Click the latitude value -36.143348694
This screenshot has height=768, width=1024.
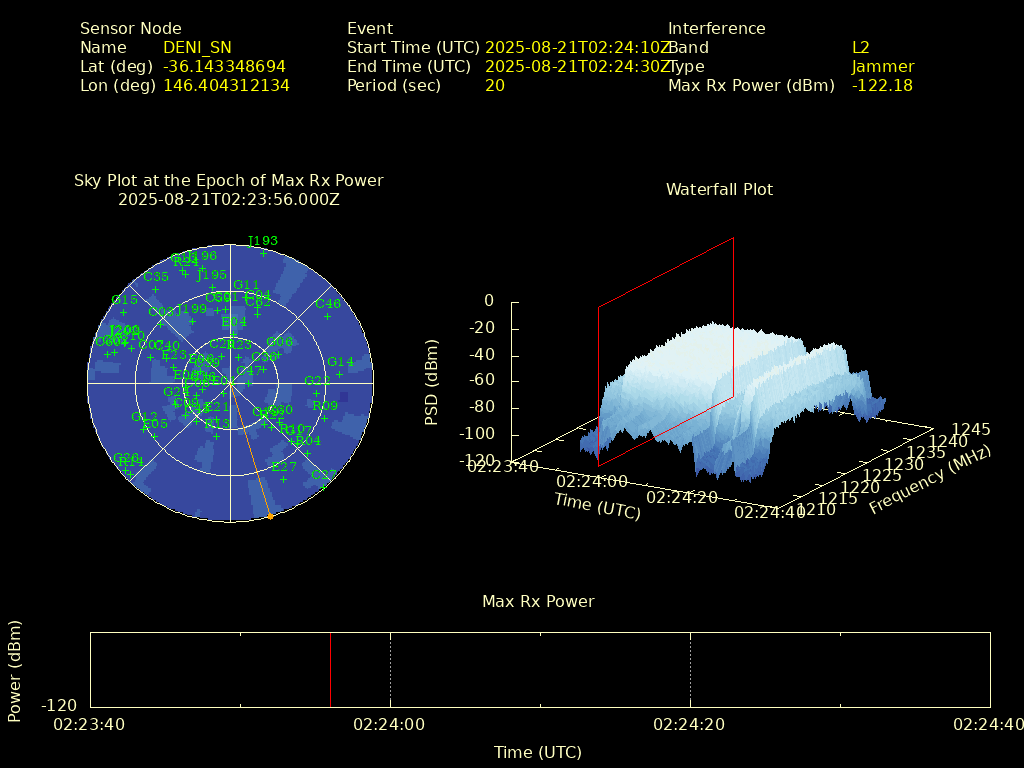point(224,66)
